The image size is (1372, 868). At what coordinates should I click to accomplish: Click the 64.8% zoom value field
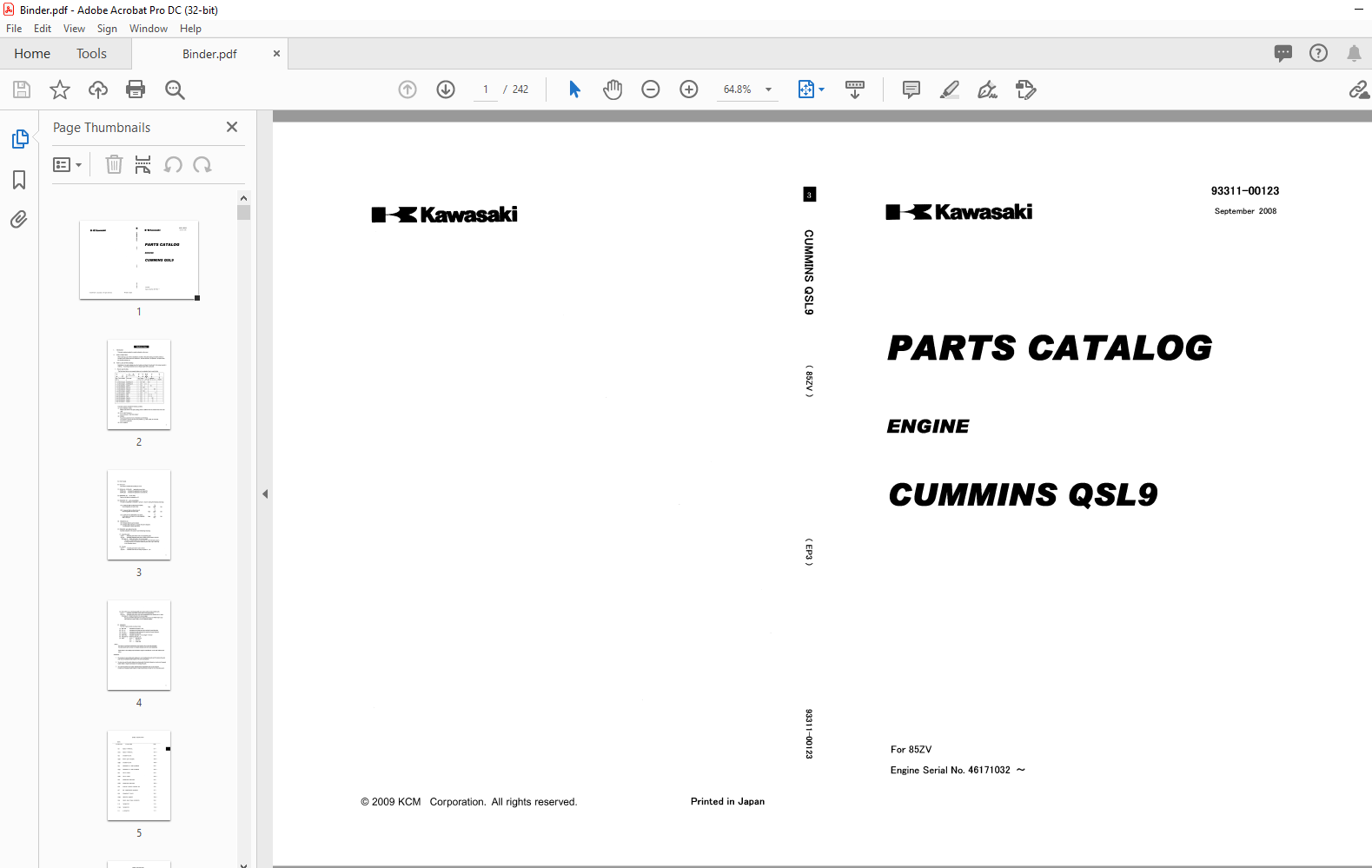coord(738,89)
